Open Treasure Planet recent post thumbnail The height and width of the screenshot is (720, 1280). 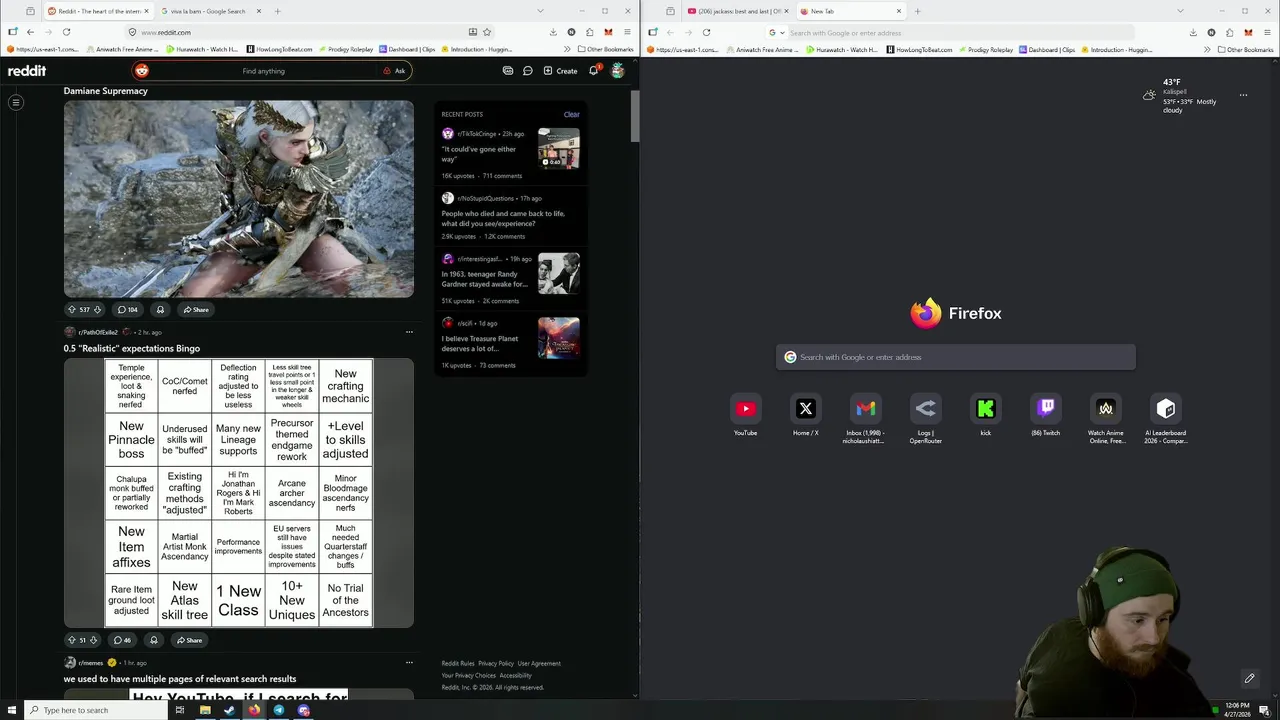coord(558,338)
